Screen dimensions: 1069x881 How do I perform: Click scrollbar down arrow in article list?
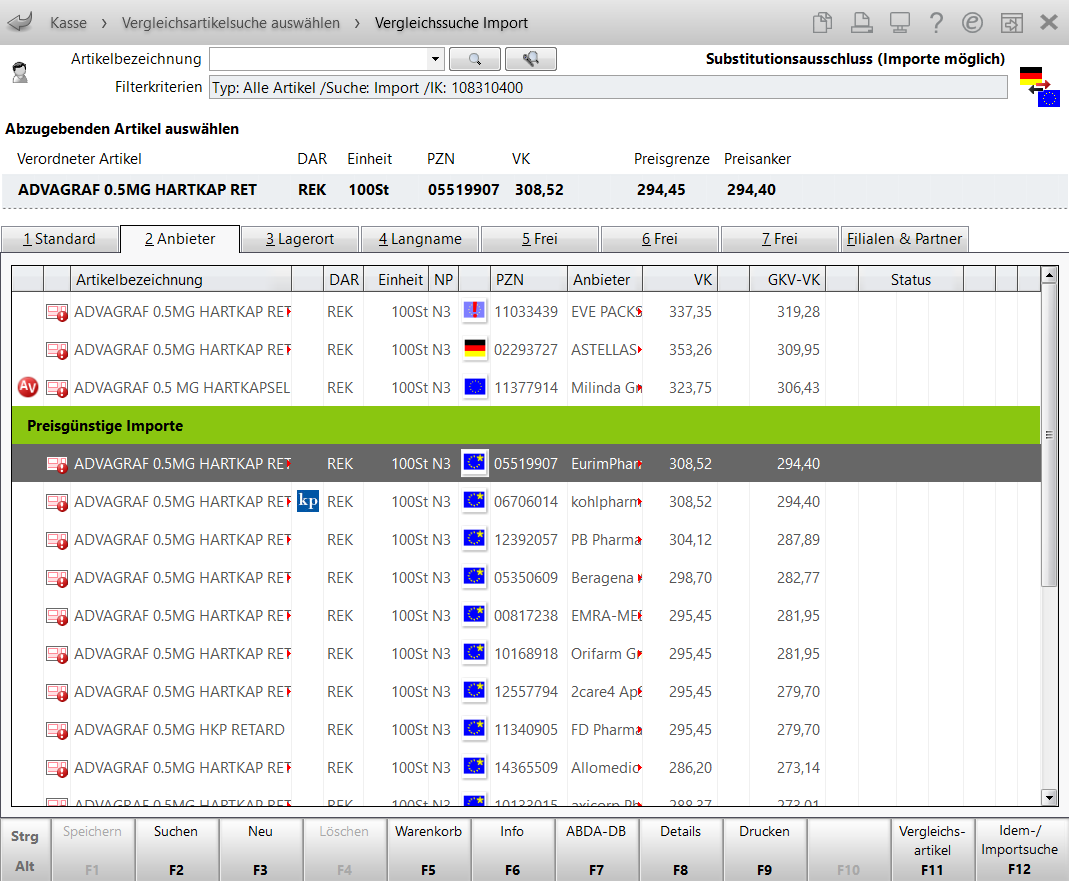(1049, 797)
